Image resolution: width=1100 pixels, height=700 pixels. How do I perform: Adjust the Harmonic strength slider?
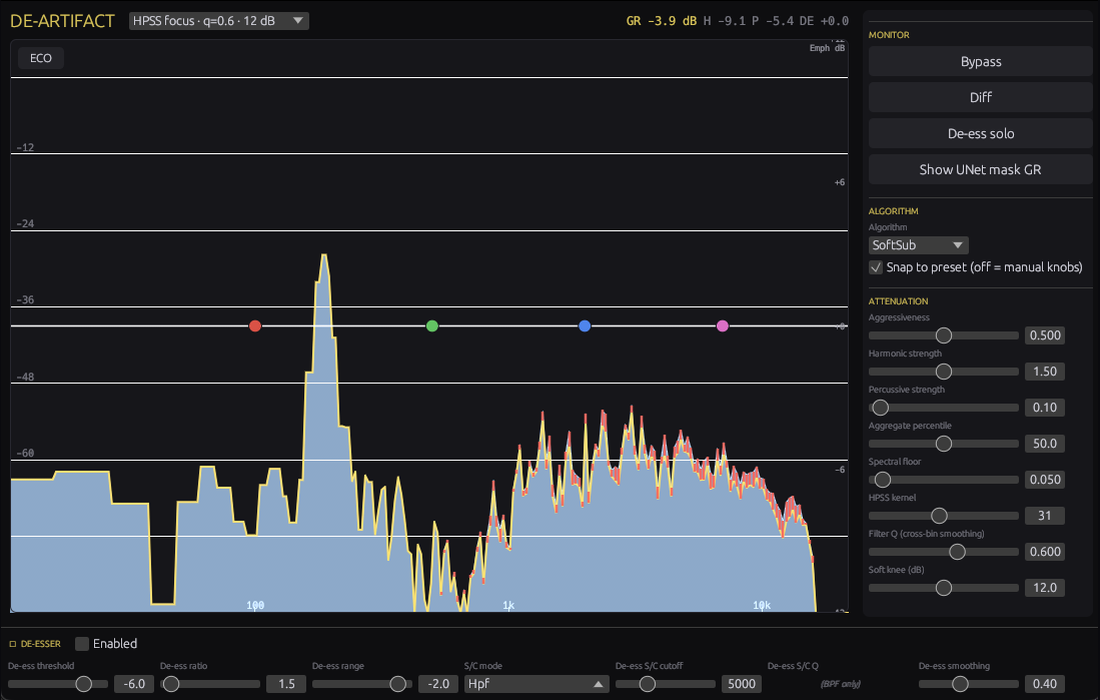(x=944, y=372)
